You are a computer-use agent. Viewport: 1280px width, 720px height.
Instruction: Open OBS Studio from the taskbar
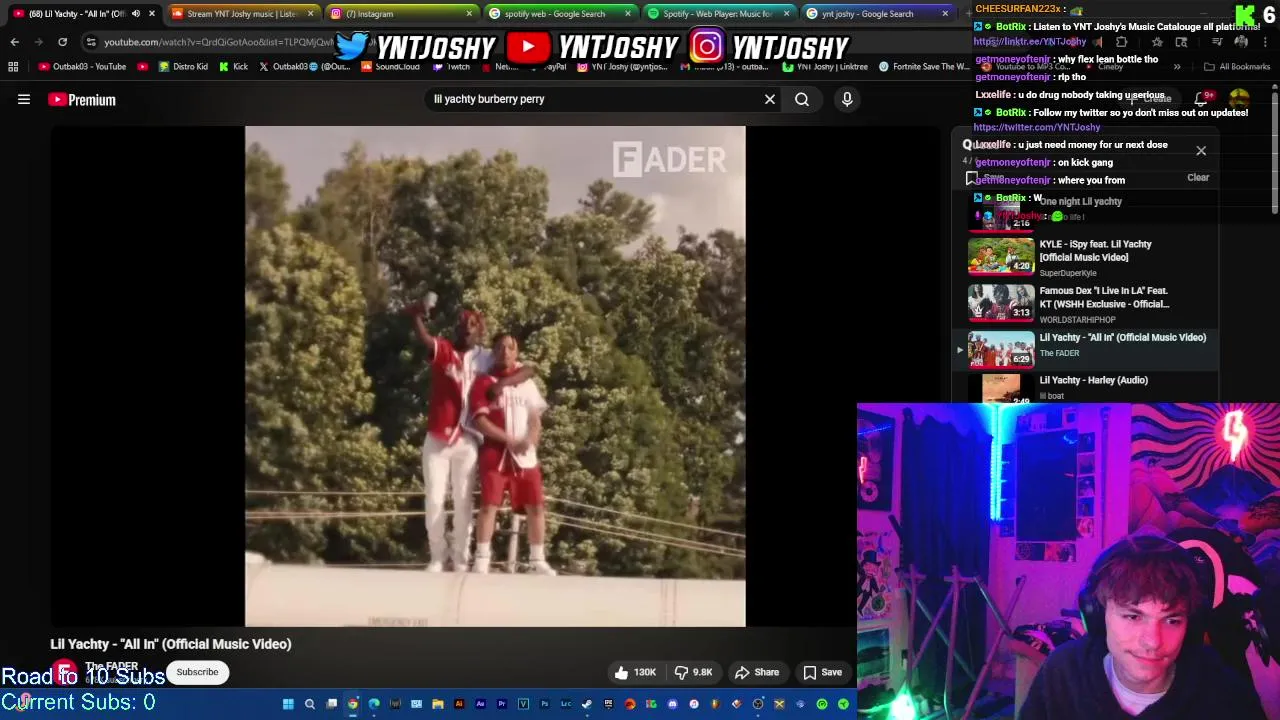tap(758, 704)
